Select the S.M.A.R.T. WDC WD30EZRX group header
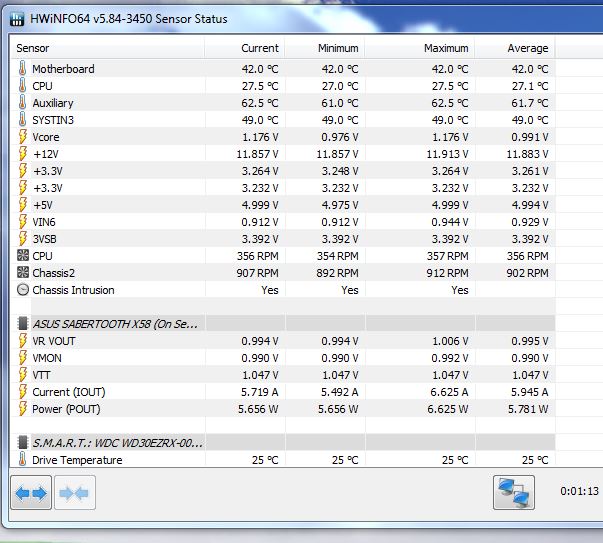Image resolution: width=603 pixels, height=543 pixels. pyautogui.click(x=117, y=443)
